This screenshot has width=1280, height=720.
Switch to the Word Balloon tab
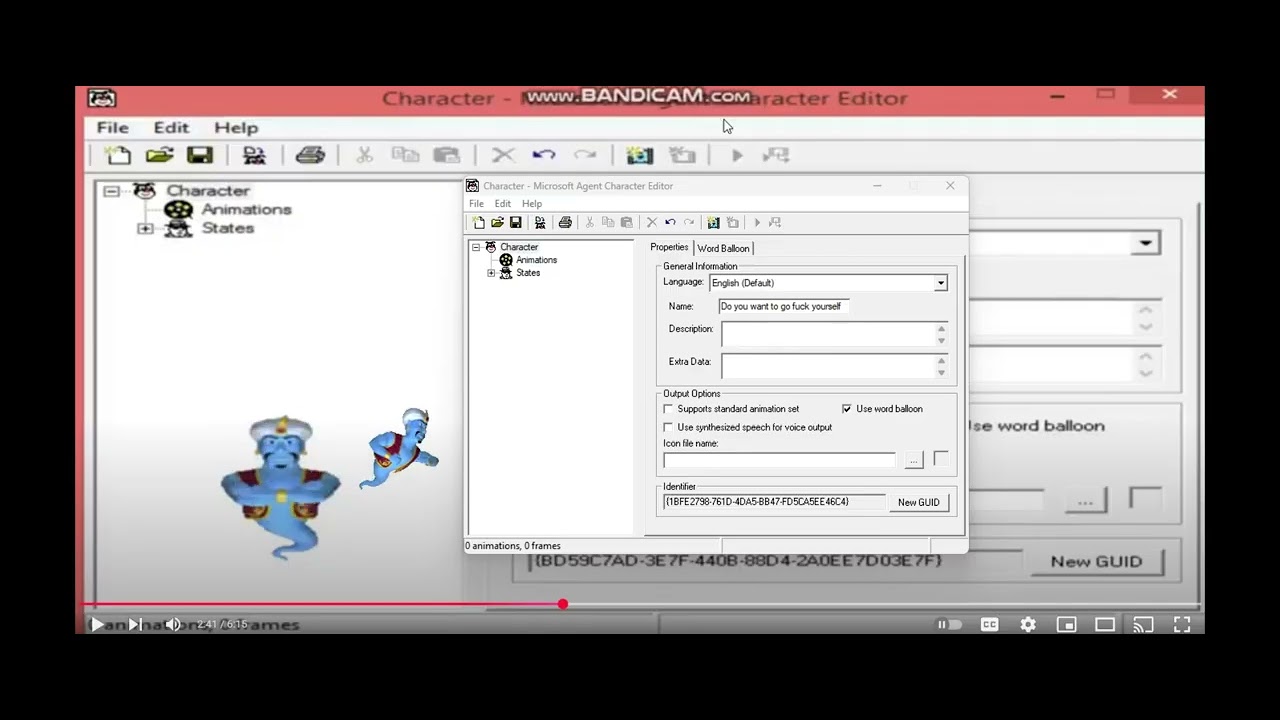[723, 248]
